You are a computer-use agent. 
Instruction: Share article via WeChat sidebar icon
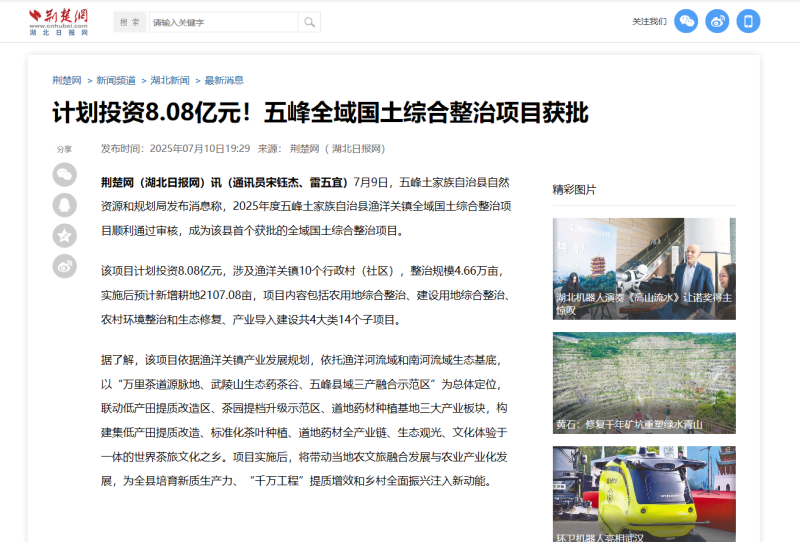tap(65, 175)
